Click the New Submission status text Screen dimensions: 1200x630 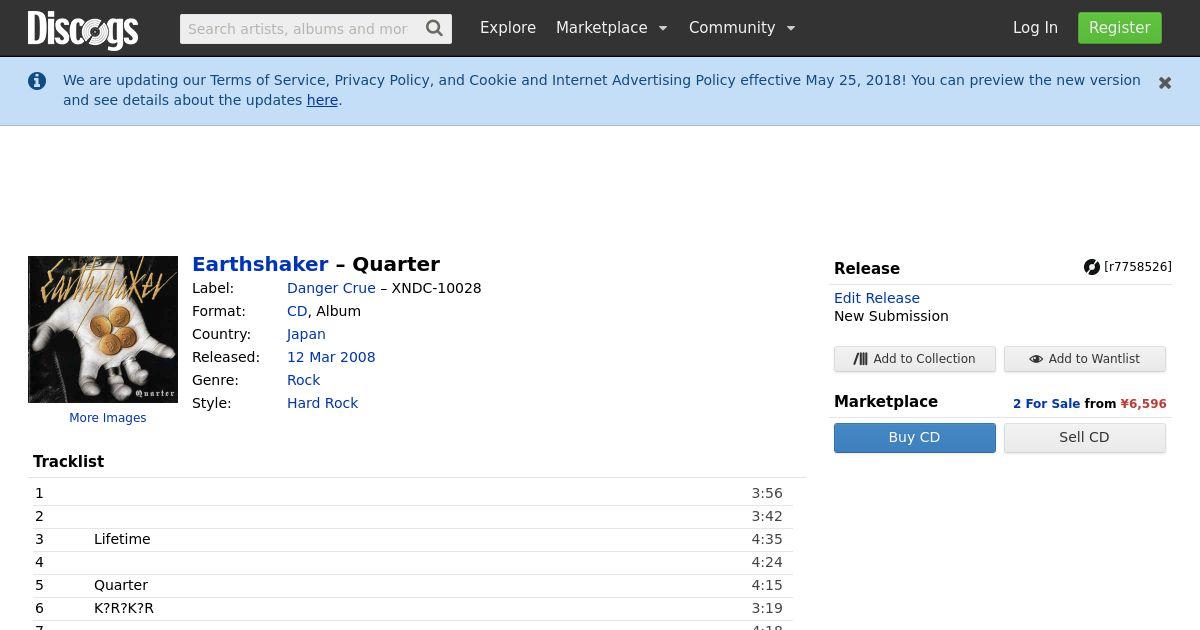tap(891, 316)
